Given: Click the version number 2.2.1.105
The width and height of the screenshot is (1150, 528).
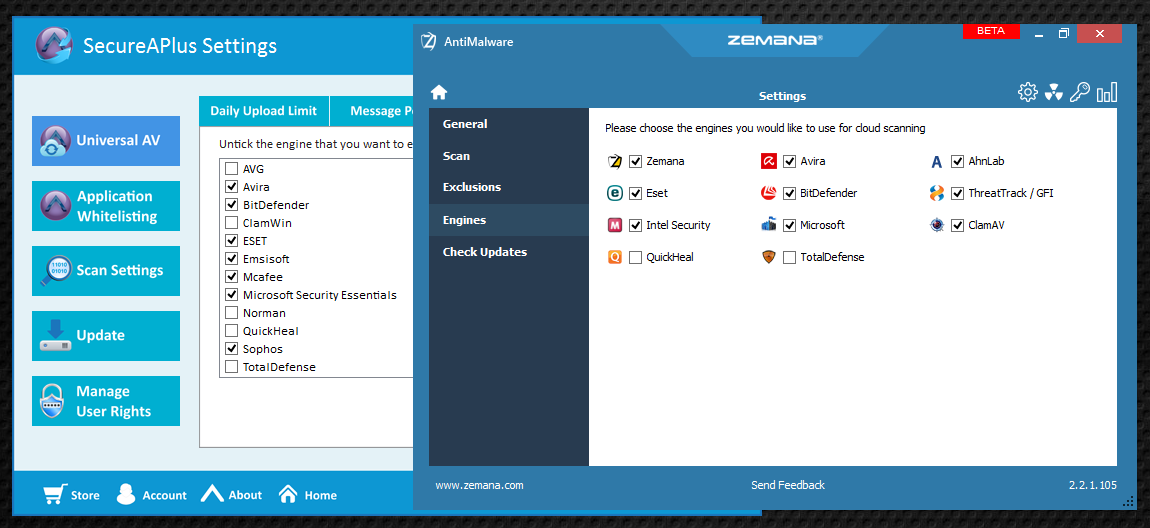Looking at the screenshot, I should coord(1093,485).
